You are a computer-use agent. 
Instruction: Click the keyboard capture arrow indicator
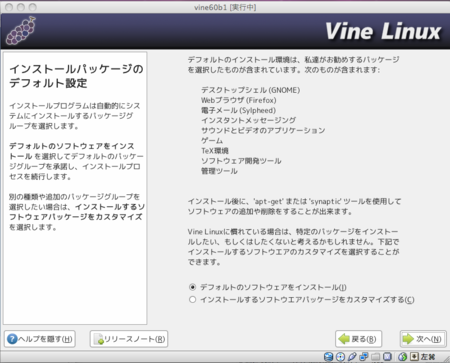414,356
